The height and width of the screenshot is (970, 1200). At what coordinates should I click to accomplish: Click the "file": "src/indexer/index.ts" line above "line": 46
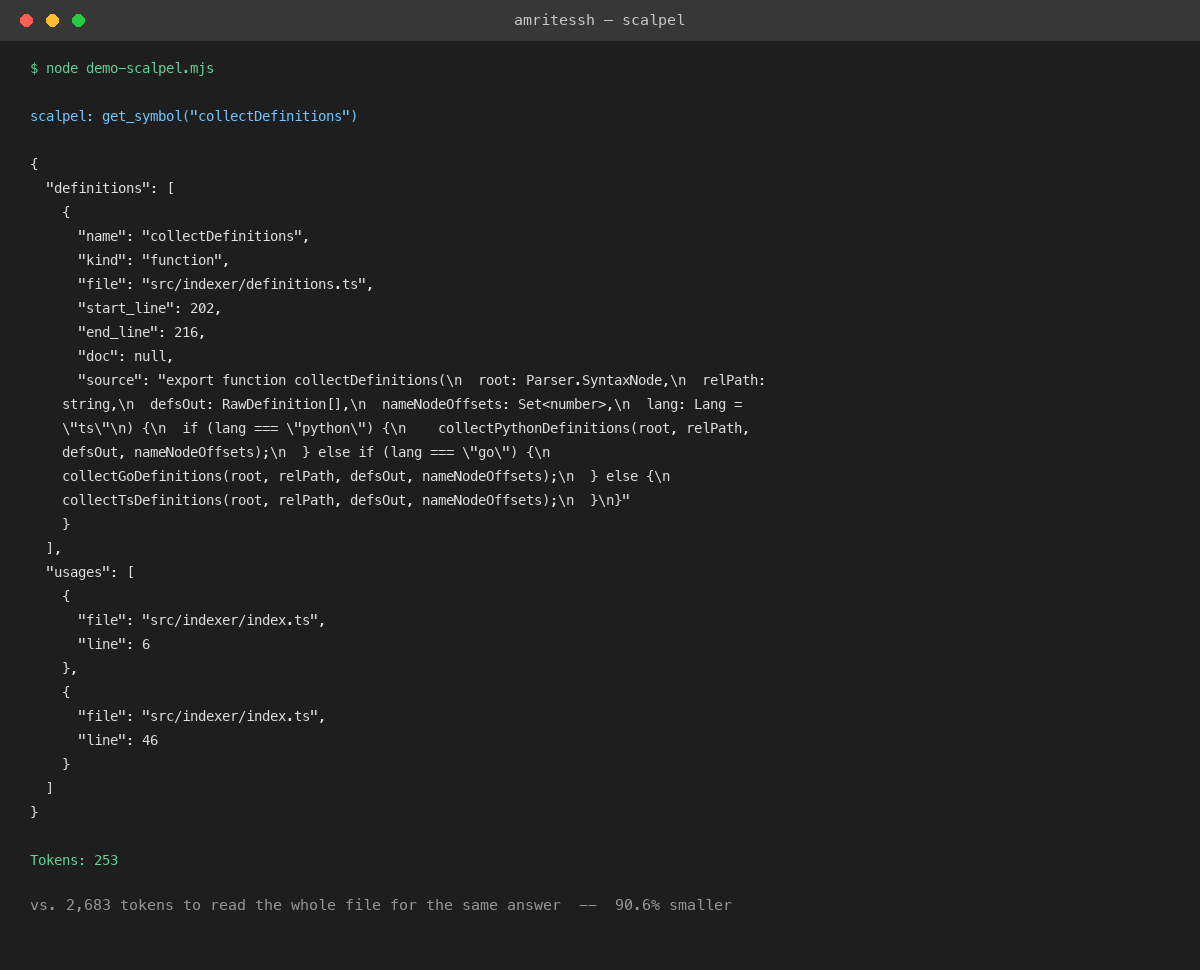202,716
